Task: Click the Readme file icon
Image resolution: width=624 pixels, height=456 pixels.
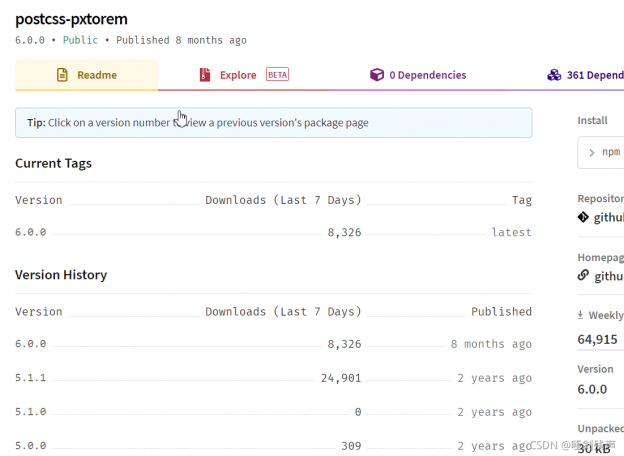Action: 62,75
